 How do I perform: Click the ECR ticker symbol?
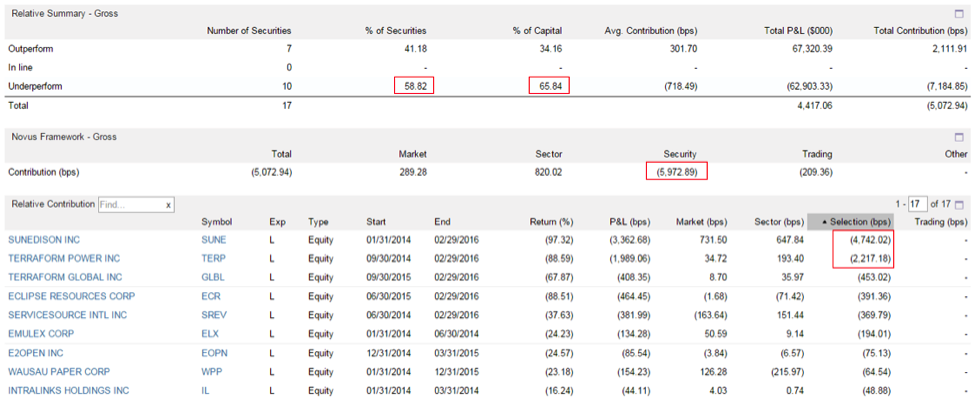211,296
